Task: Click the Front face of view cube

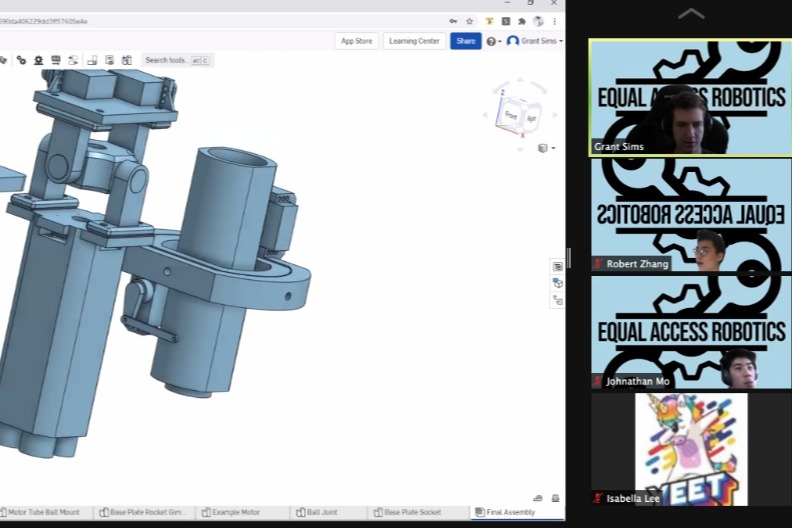Action: coord(511,115)
